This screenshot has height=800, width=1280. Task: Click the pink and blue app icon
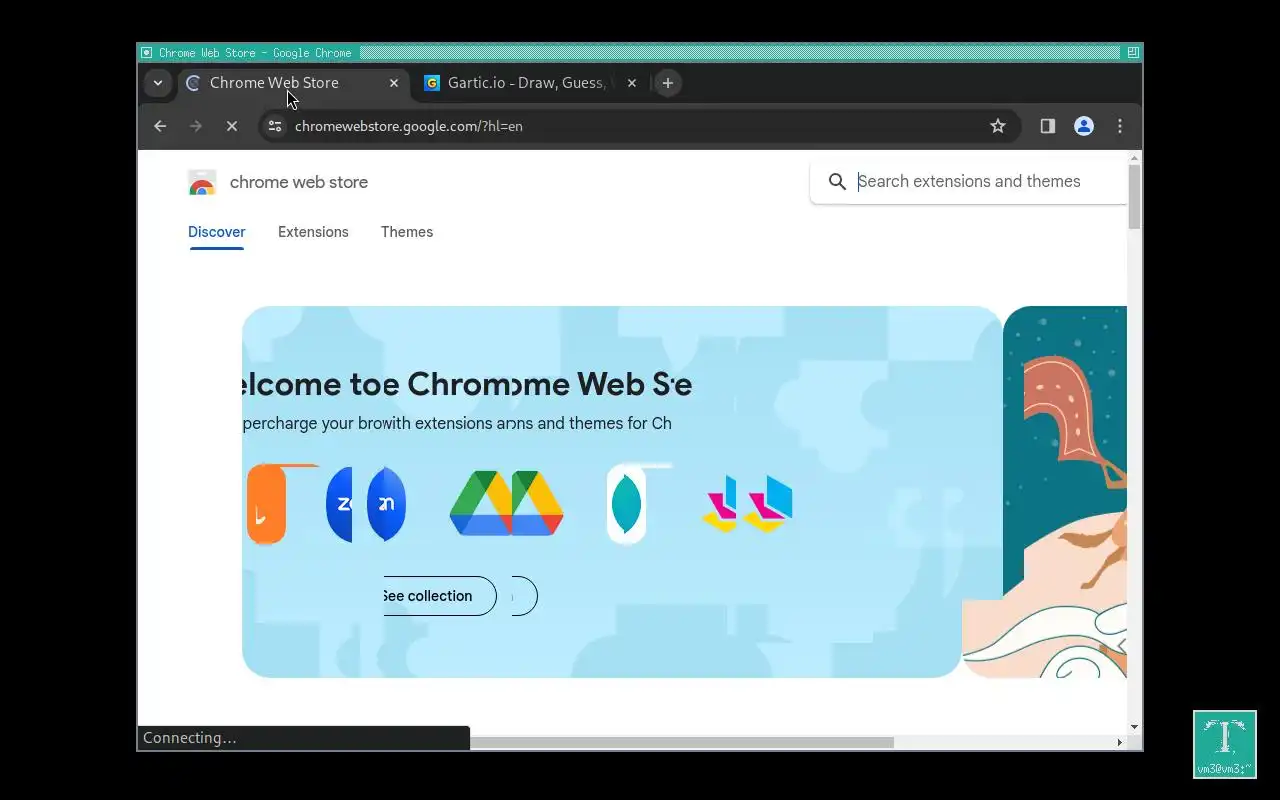click(x=747, y=504)
